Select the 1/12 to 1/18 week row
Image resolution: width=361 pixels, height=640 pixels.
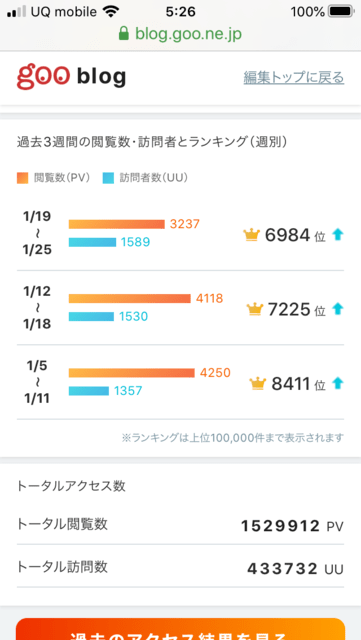coord(180,308)
